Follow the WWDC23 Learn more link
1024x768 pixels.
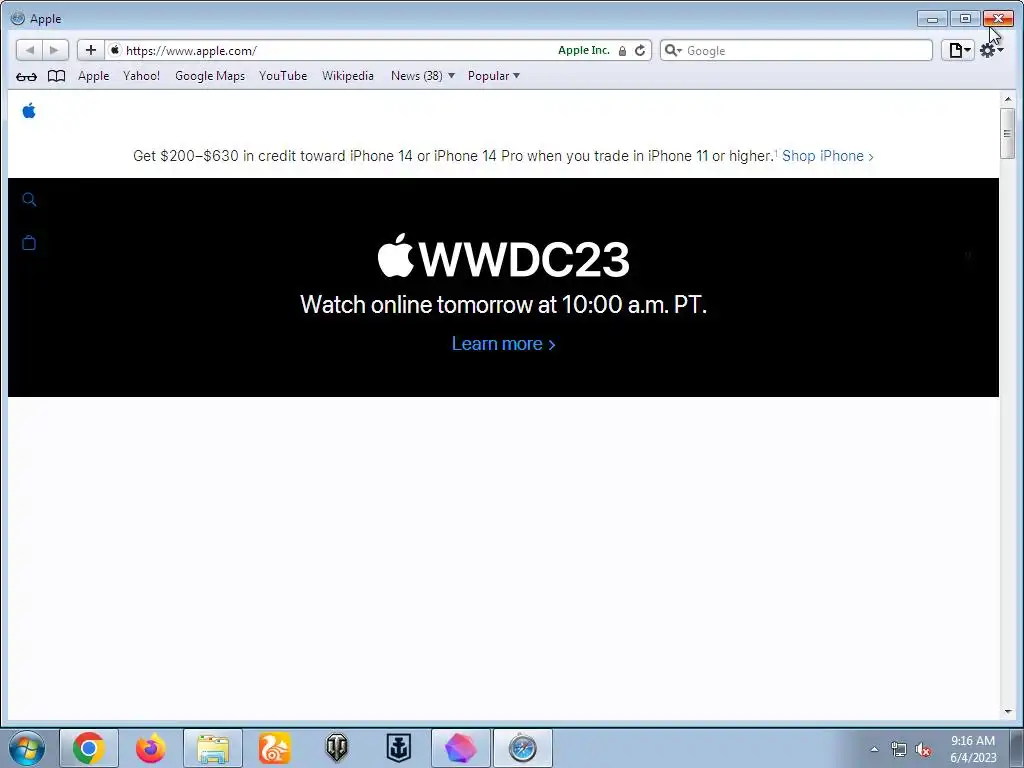pos(504,344)
